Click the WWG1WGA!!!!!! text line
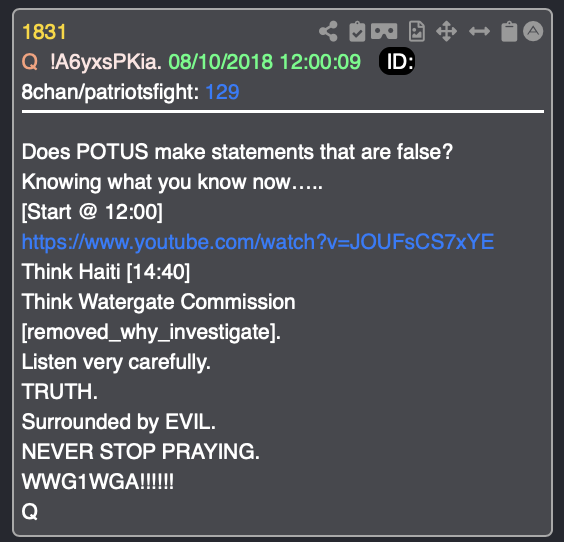Viewport: 564px width, 542px height. 98,481
